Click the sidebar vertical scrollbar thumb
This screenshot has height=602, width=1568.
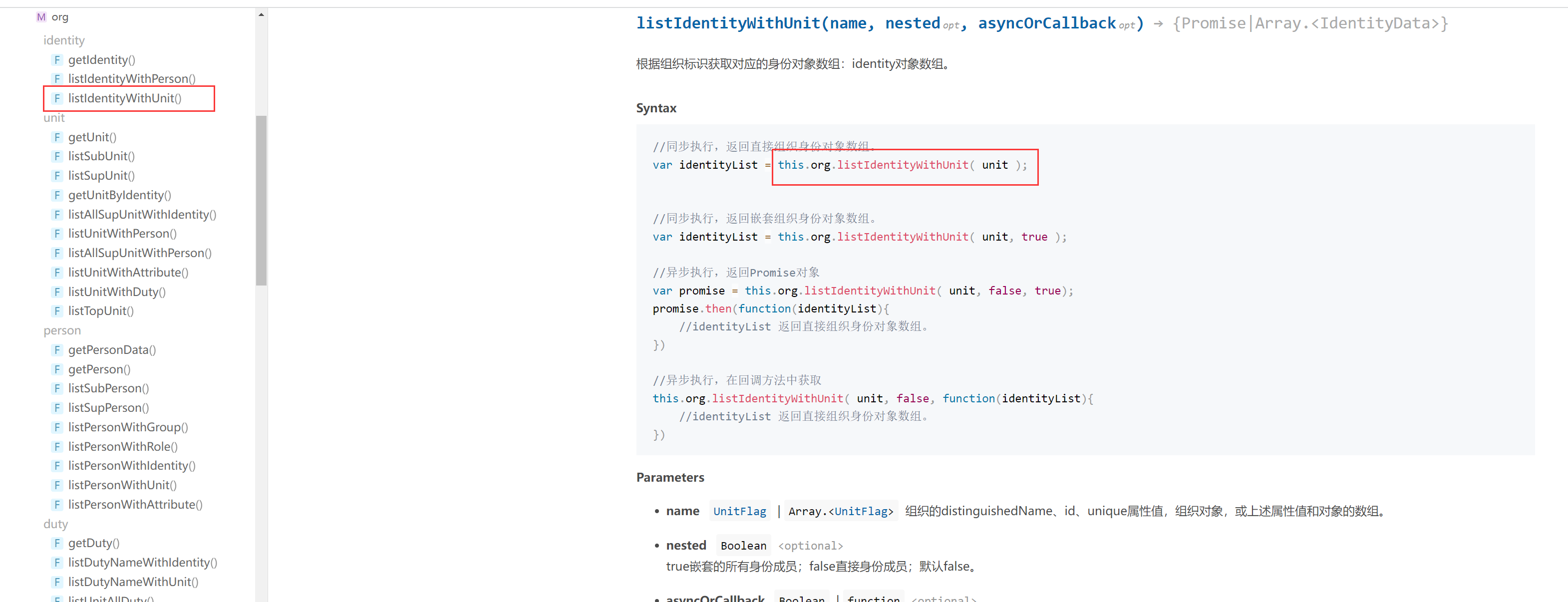pyautogui.click(x=261, y=200)
